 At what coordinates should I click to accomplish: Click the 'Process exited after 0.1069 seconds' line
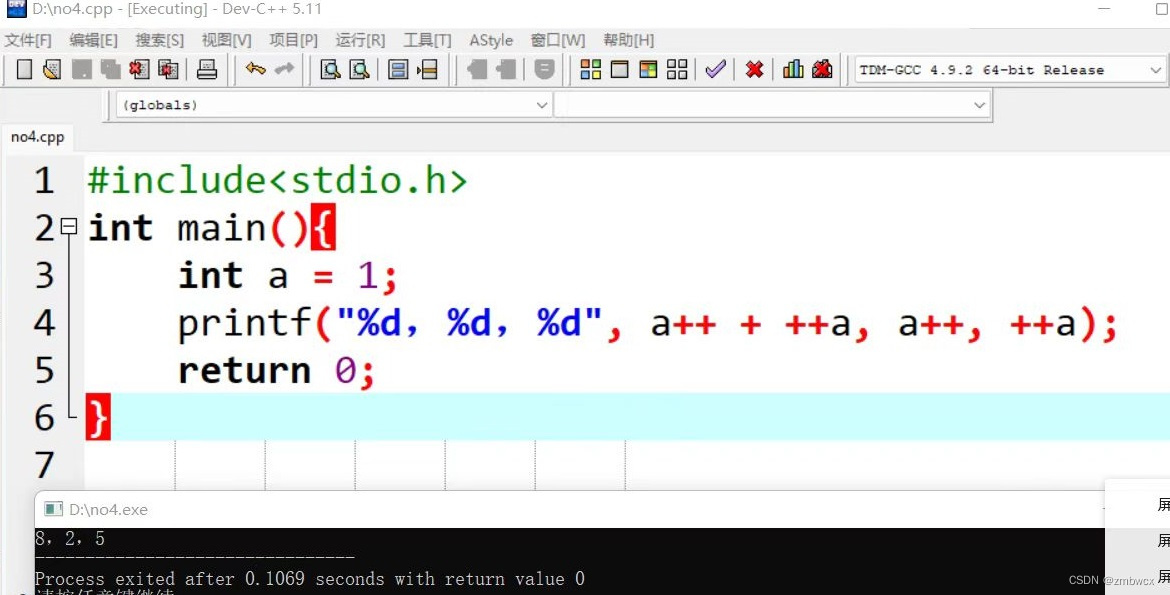(310, 579)
